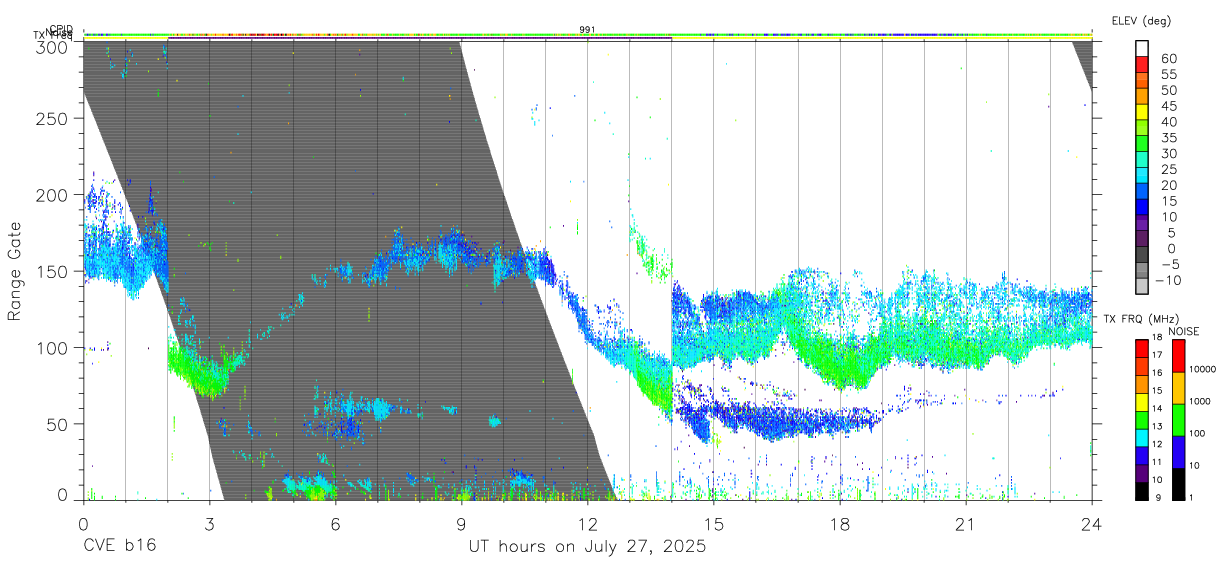Click the plot label 'CVE b16'

point(119,547)
